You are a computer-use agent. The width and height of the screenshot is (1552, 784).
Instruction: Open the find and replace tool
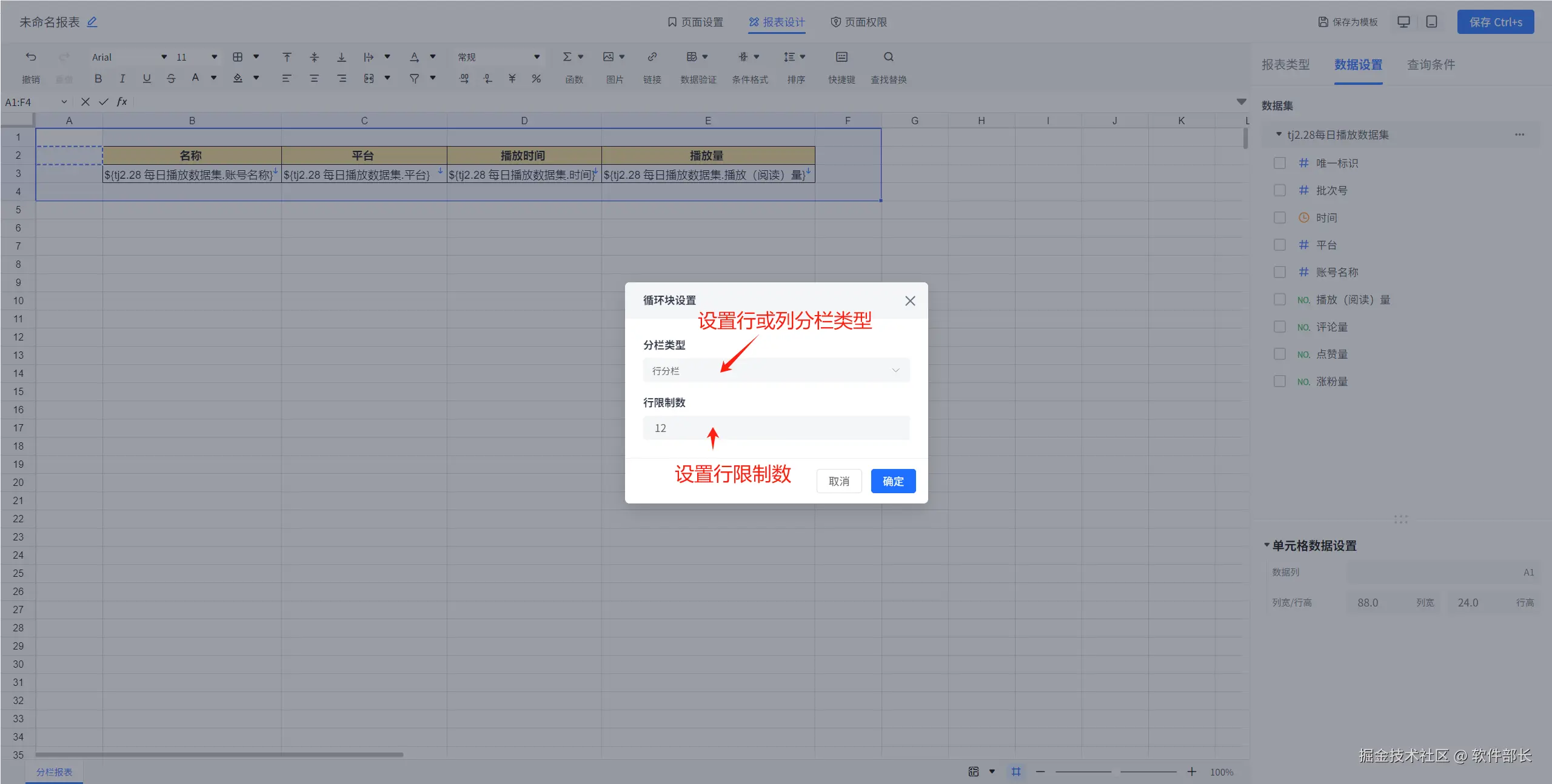888,57
